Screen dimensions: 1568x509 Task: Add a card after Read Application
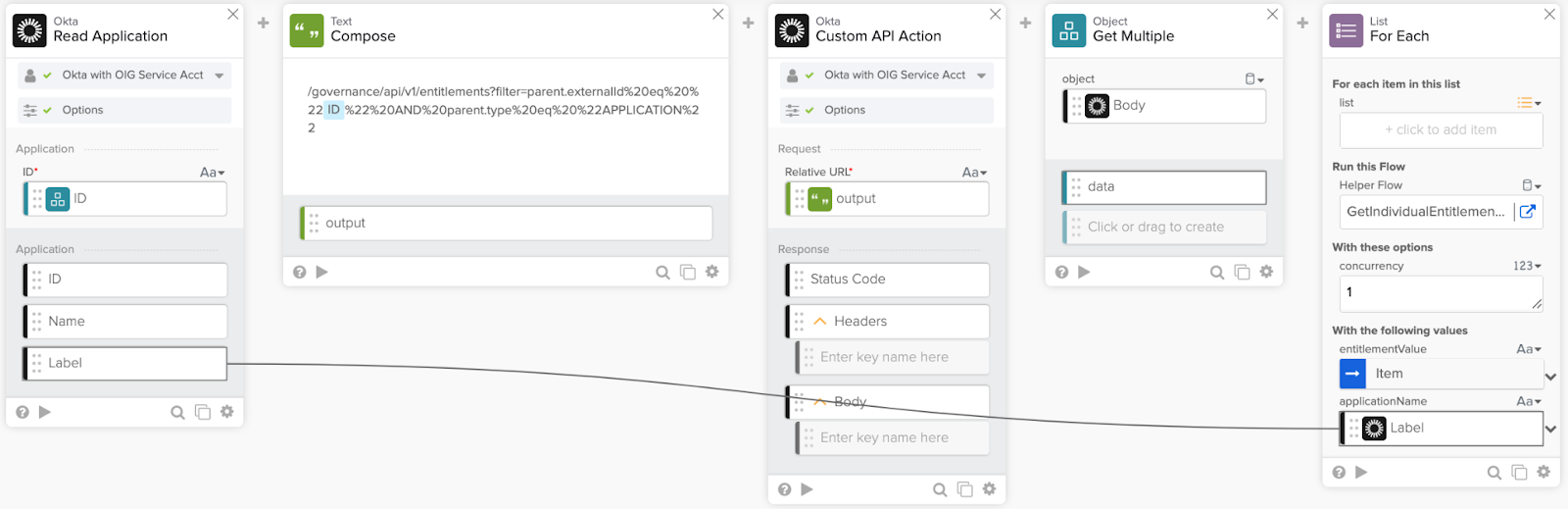point(264,23)
